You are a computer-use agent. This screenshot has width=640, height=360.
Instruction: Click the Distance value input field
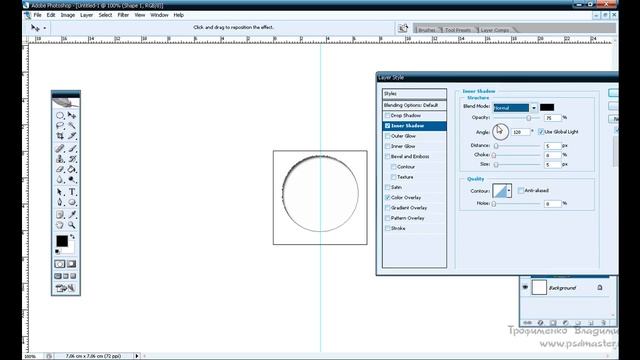[552, 146]
